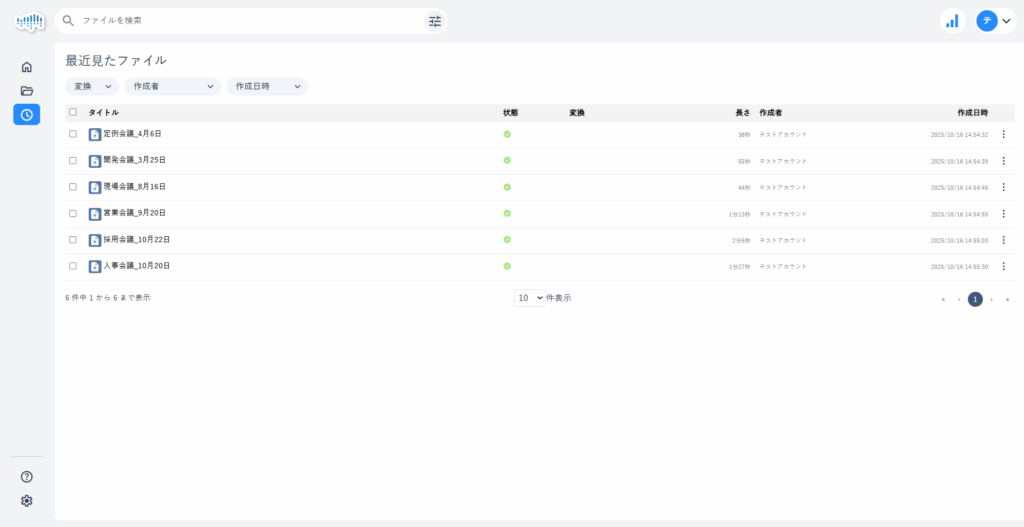1024x527 pixels.
Task: Open the folder icon in sidebar
Action: click(x=27, y=91)
